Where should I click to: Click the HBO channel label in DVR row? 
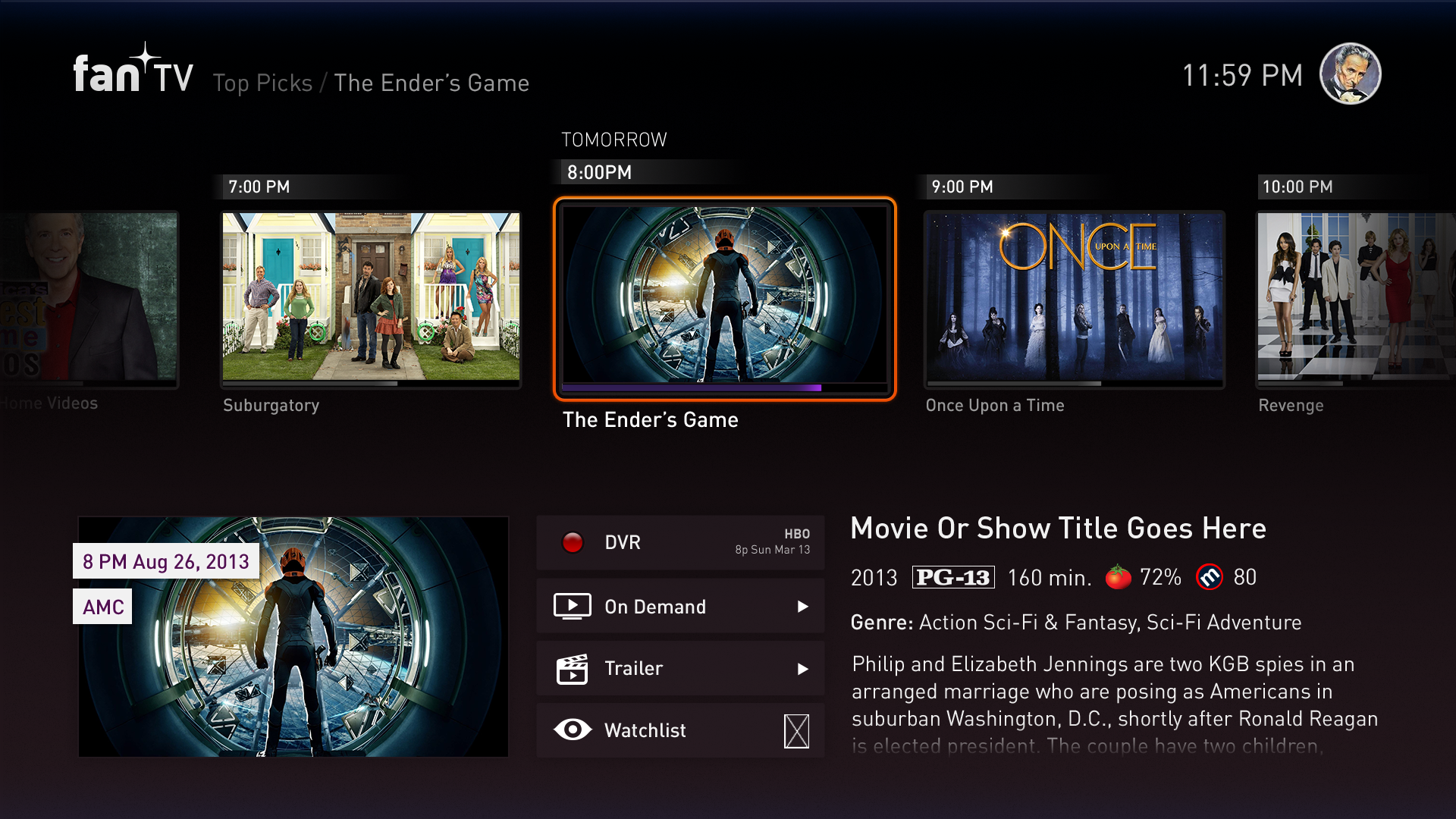[x=797, y=534]
